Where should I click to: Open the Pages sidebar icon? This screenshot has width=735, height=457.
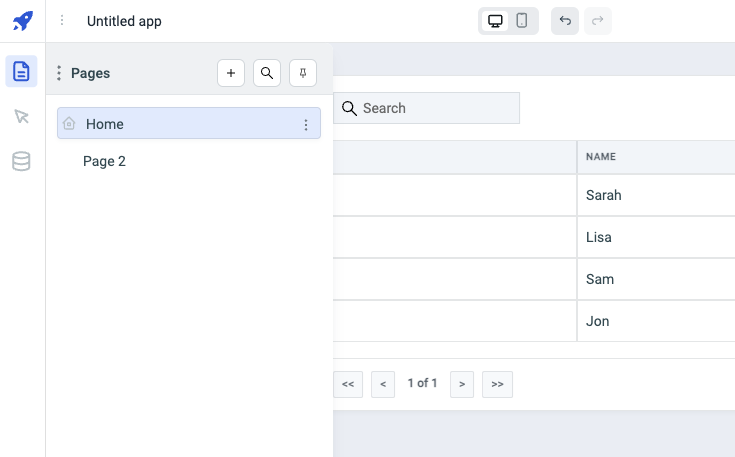tap(22, 71)
